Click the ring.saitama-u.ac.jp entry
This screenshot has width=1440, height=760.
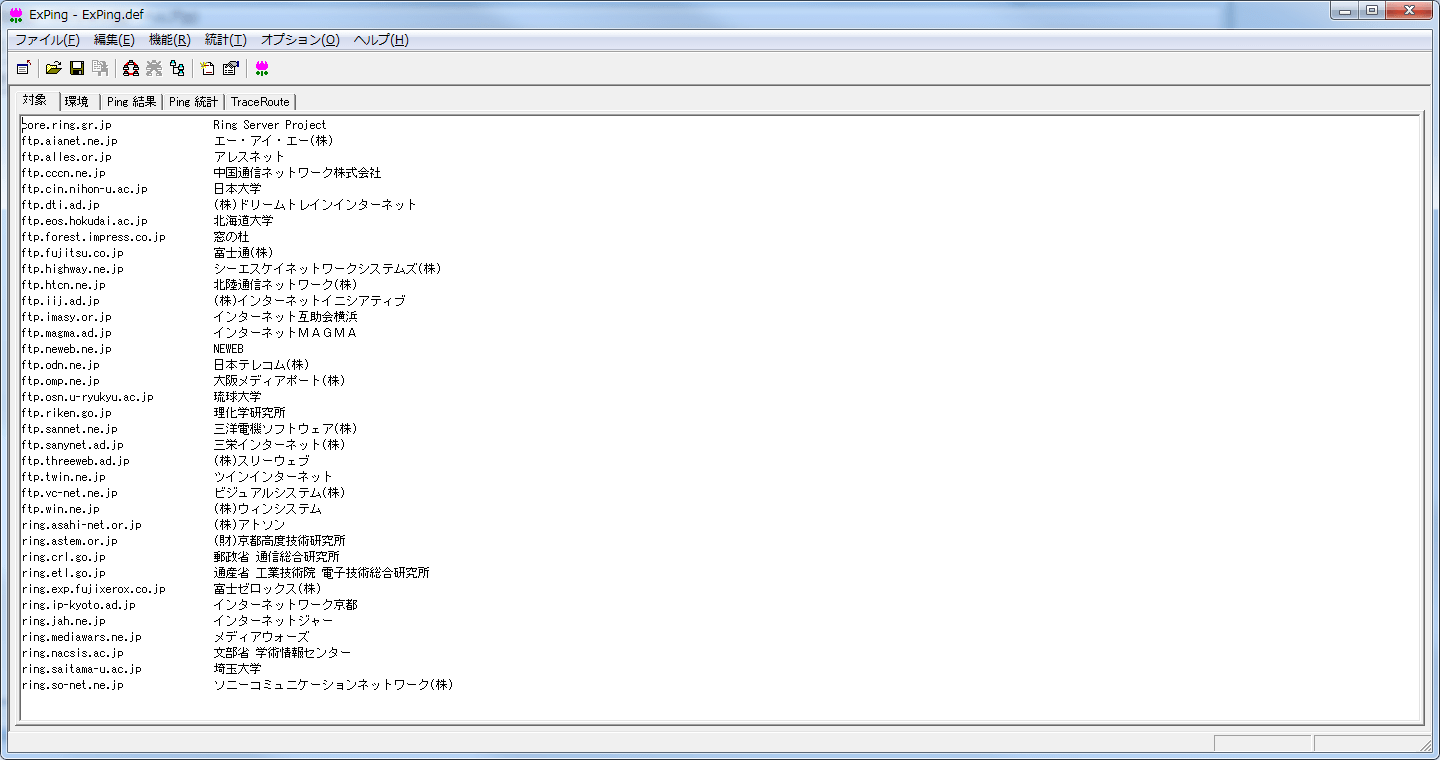(82, 669)
